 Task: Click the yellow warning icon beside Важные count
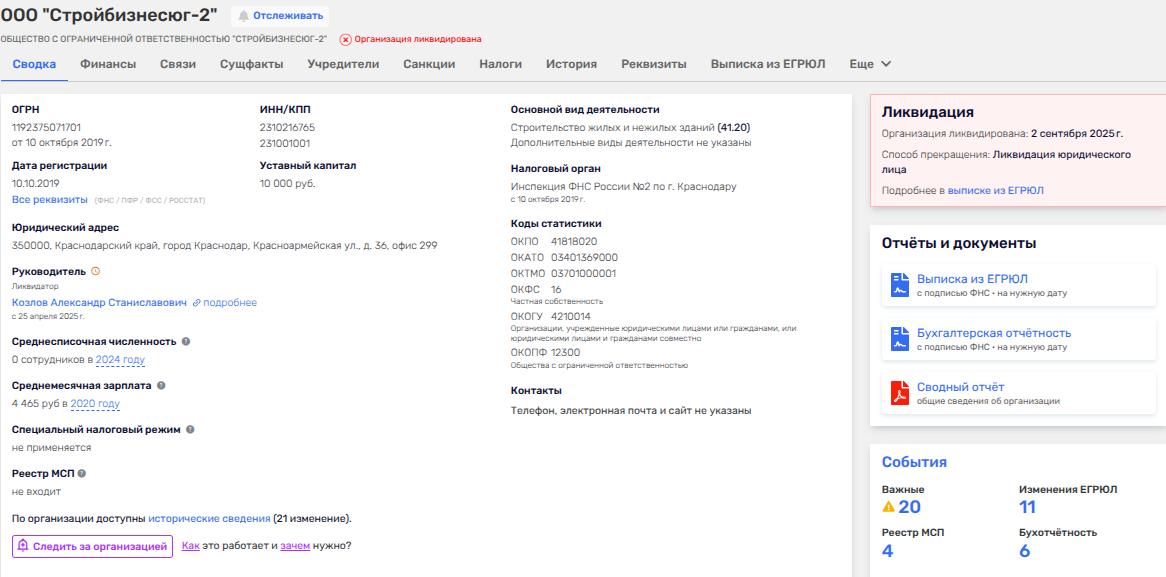(888, 507)
